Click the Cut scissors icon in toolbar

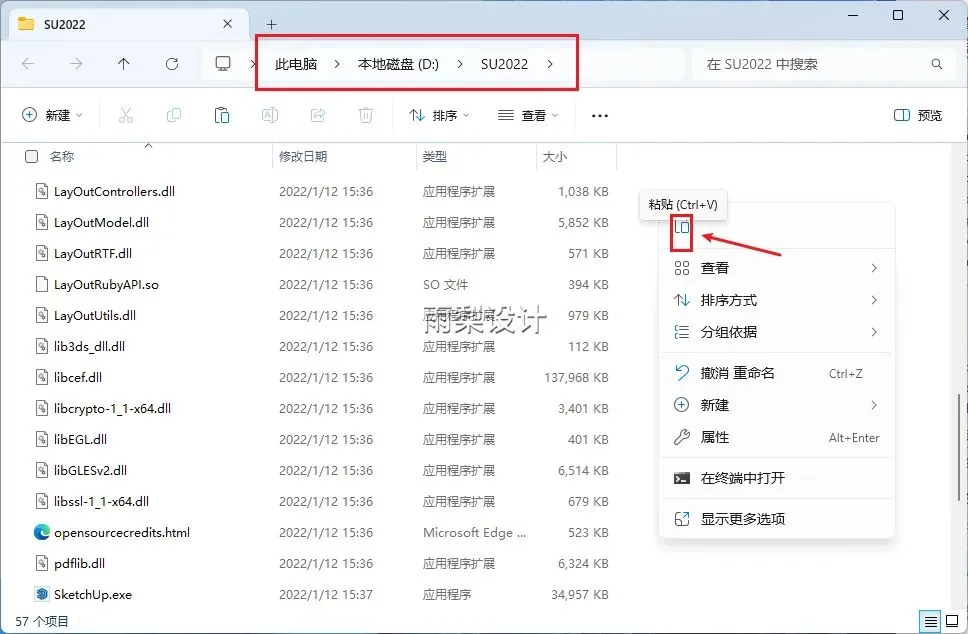[x=125, y=115]
